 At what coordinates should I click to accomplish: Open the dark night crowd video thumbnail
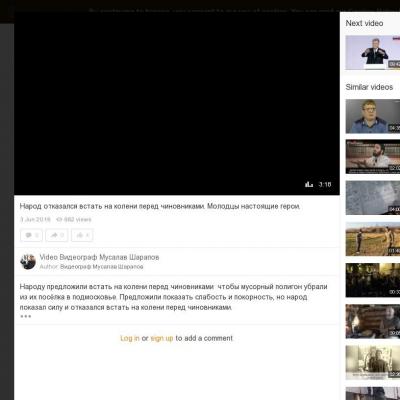click(x=373, y=280)
